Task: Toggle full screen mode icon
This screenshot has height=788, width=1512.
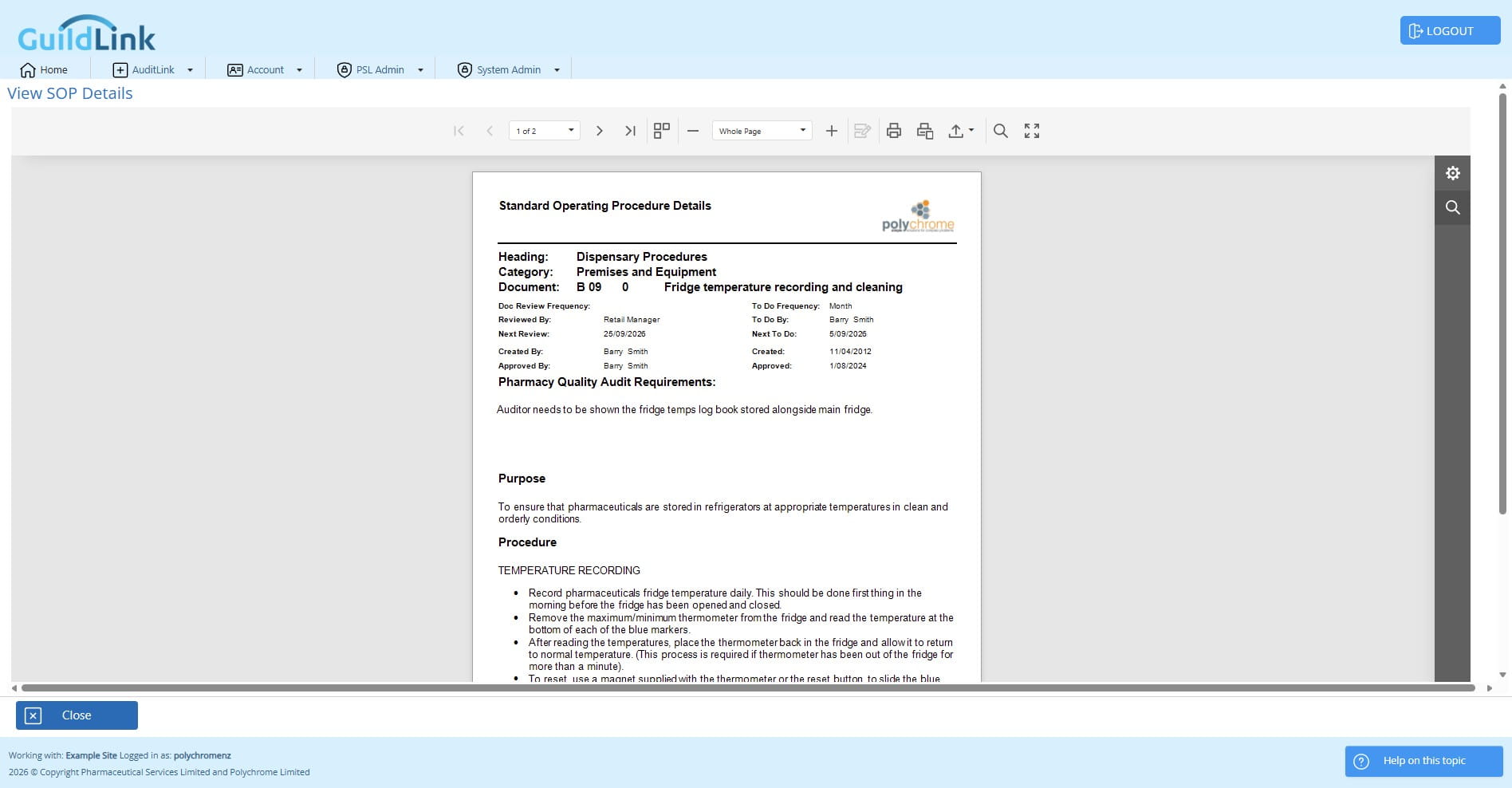Action: pos(1032,131)
